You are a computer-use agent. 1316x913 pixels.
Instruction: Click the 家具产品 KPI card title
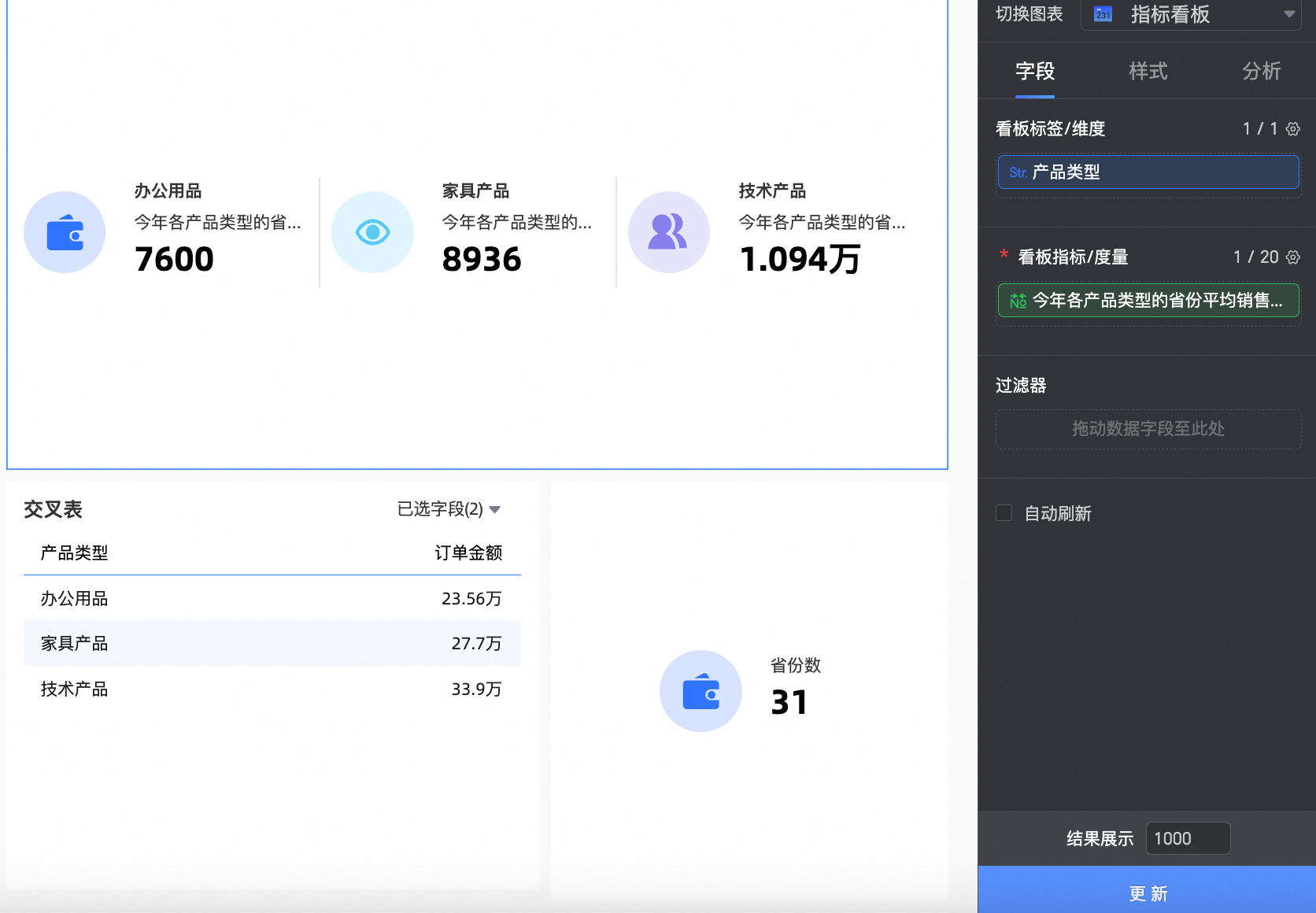(476, 191)
